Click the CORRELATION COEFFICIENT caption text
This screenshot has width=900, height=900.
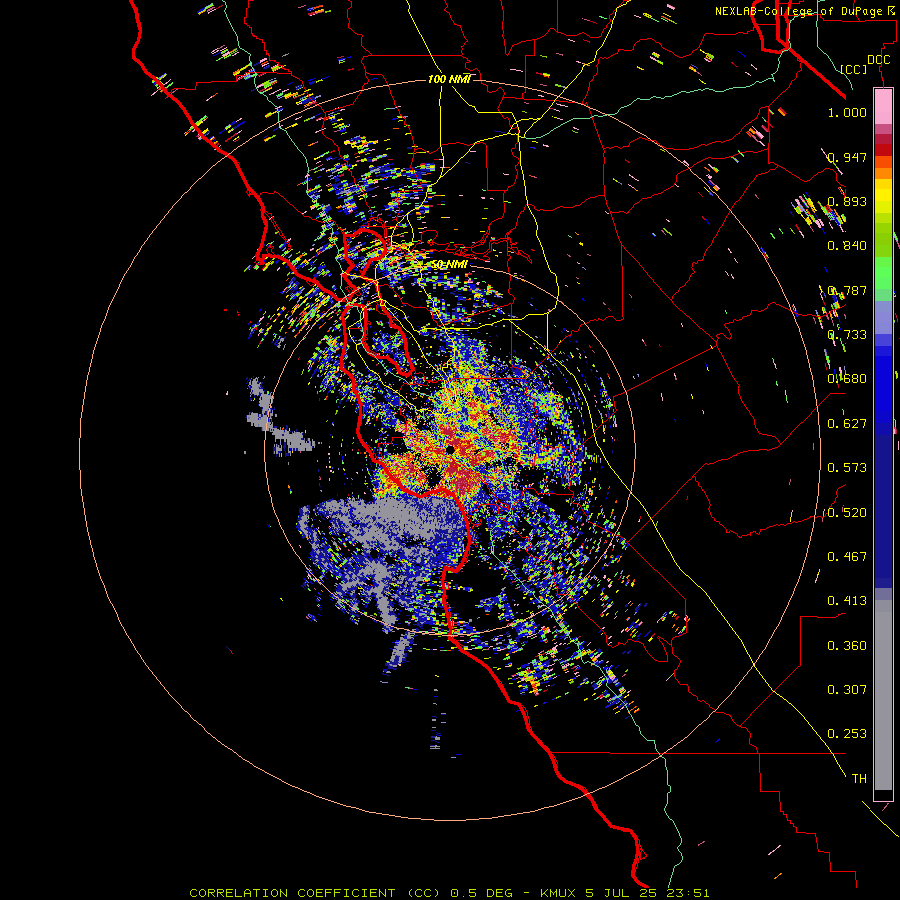[292, 893]
